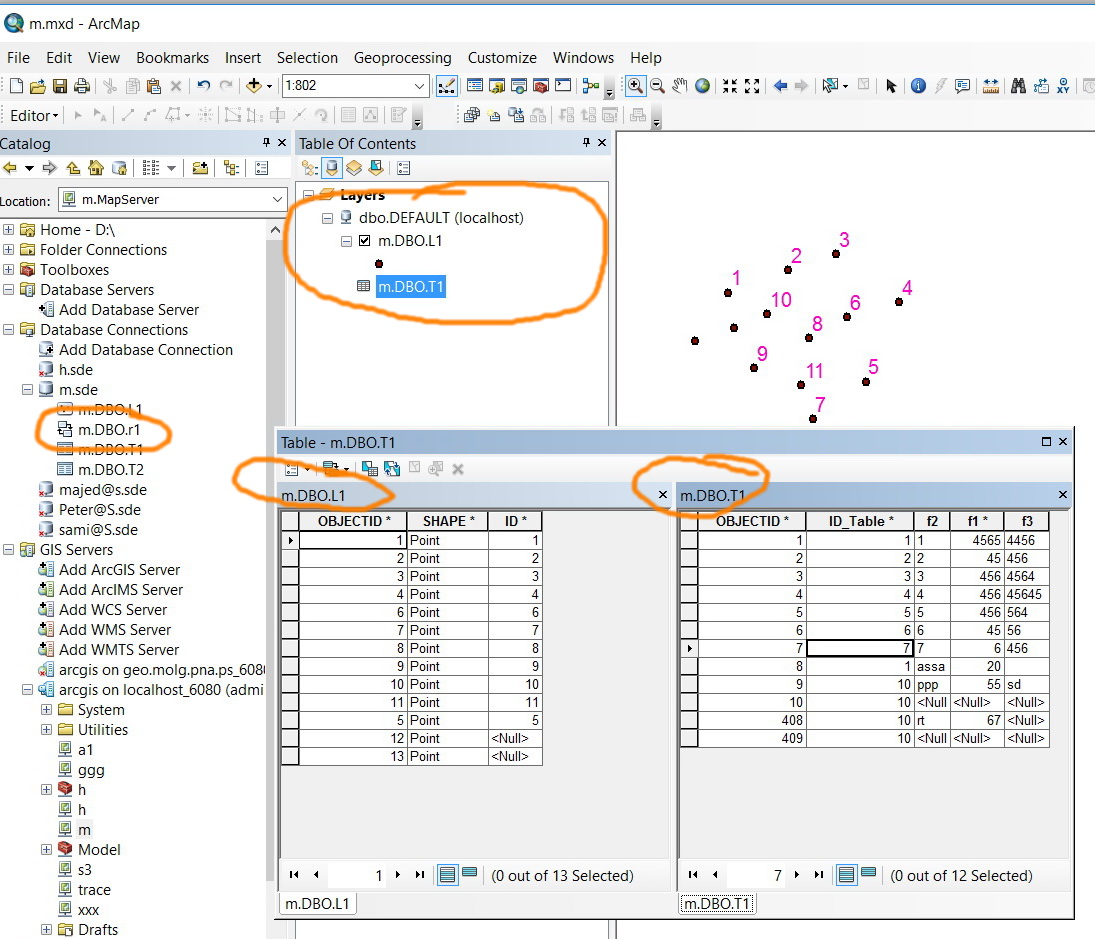Select the Zoom In tool
Screen dimensions: 1095x939
click(x=635, y=86)
